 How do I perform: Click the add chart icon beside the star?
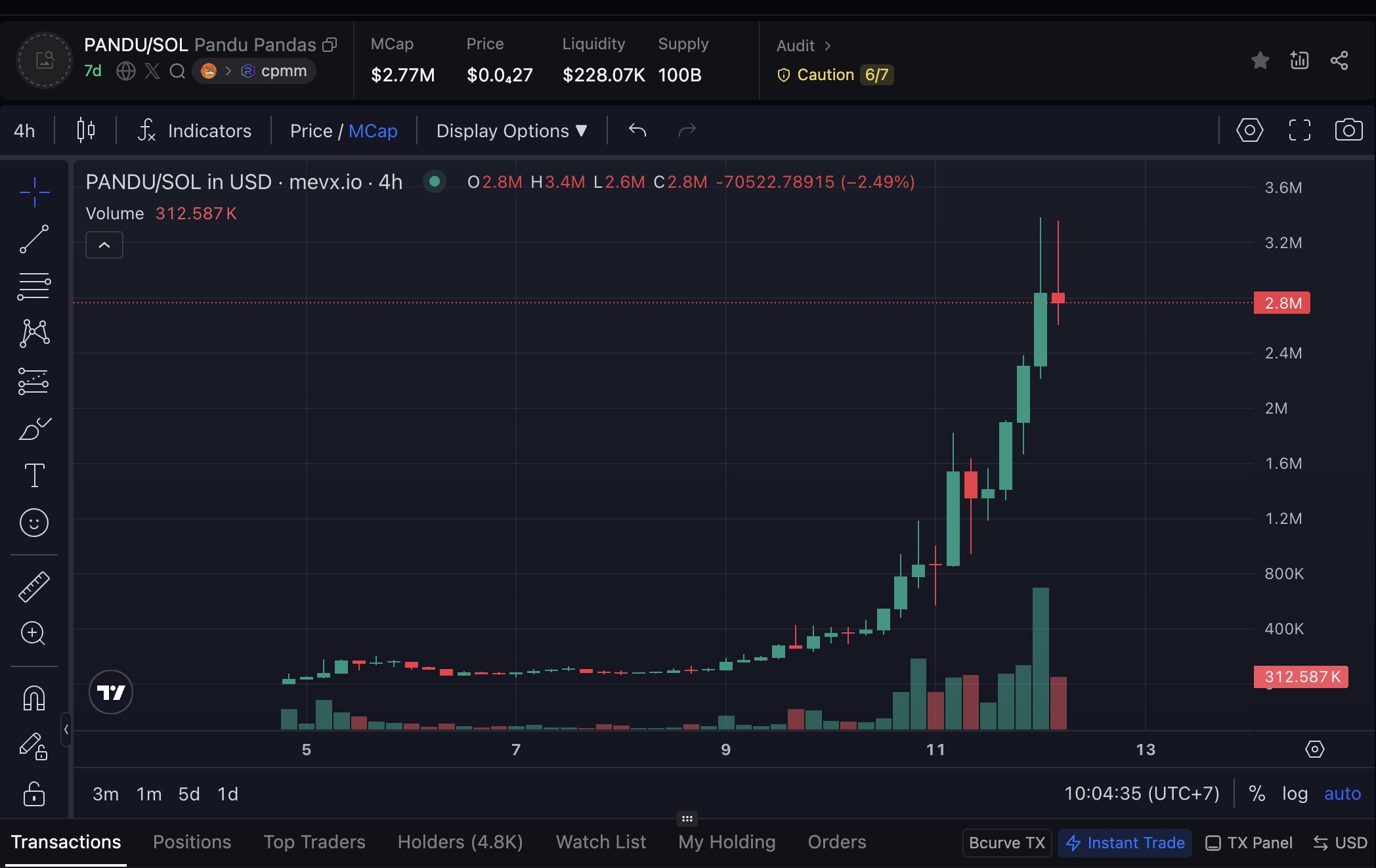pyautogui.click(x=1299, y=60)
